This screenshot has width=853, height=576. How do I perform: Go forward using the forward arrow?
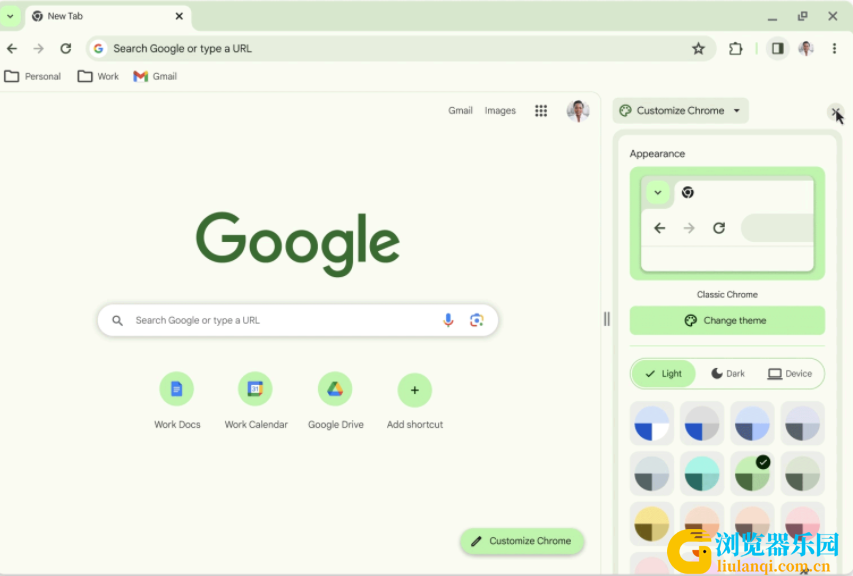click(38, 48)
